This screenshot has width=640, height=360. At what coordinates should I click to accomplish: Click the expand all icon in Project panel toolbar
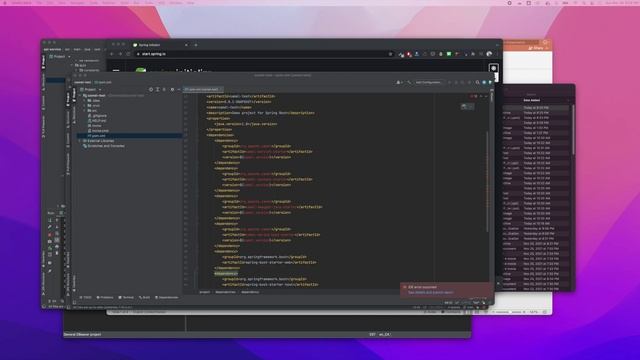(x=158, y=89)
